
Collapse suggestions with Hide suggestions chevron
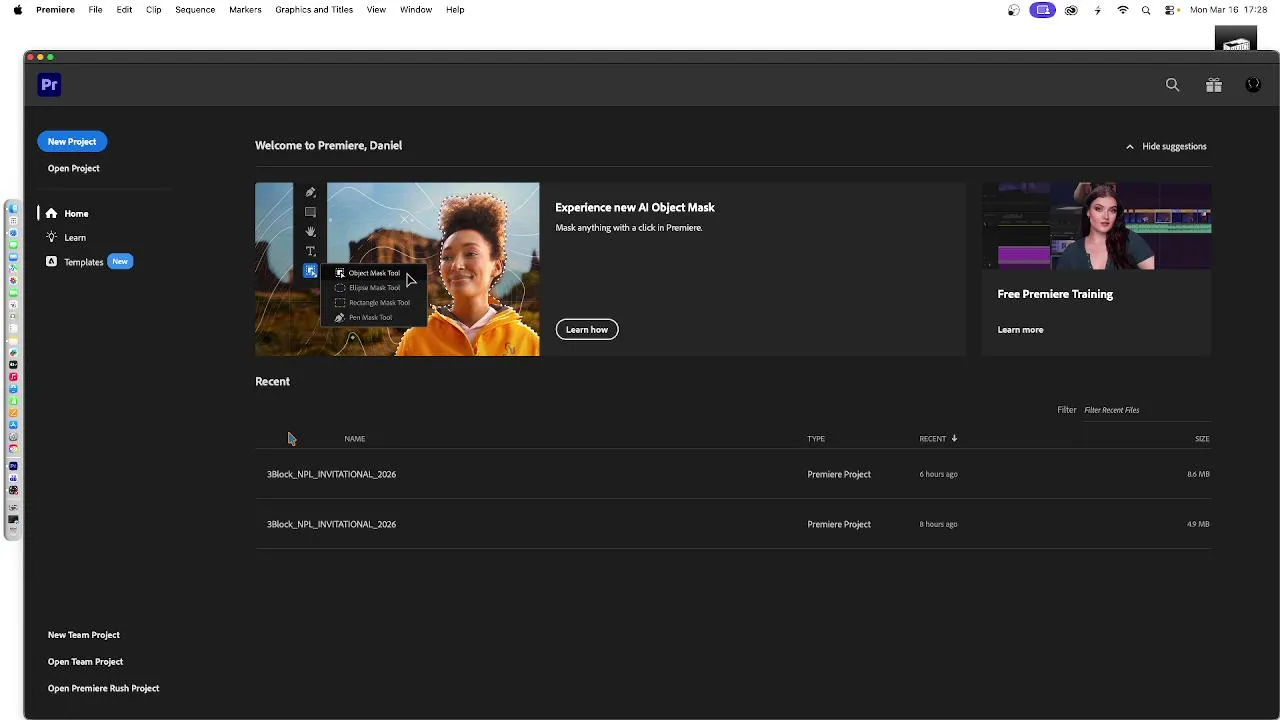[1130, 146]
